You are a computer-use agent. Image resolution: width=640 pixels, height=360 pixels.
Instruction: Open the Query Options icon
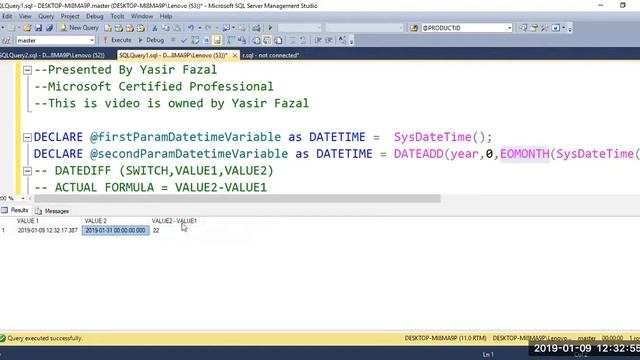click(x=206, y=40)
